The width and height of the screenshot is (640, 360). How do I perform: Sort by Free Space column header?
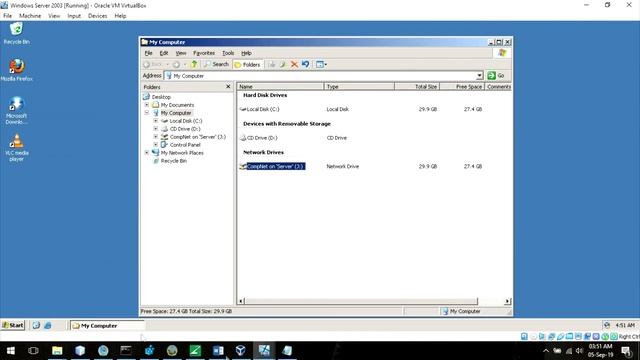click(462, 87)
